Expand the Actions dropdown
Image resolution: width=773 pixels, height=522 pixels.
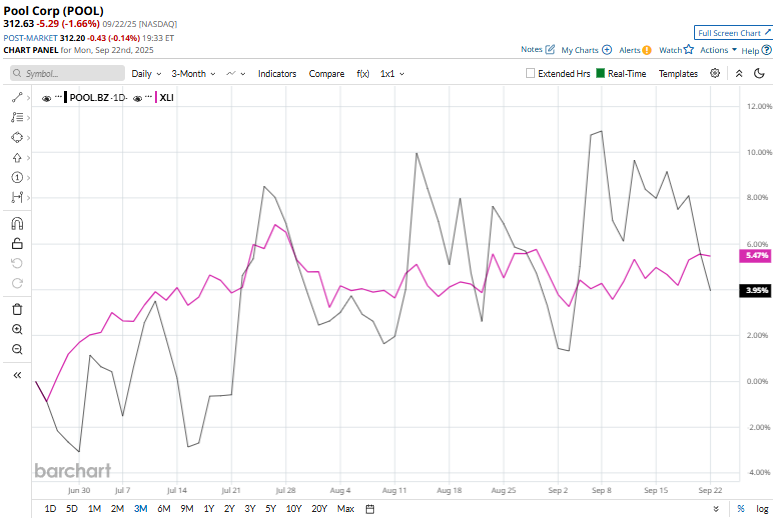718,50
